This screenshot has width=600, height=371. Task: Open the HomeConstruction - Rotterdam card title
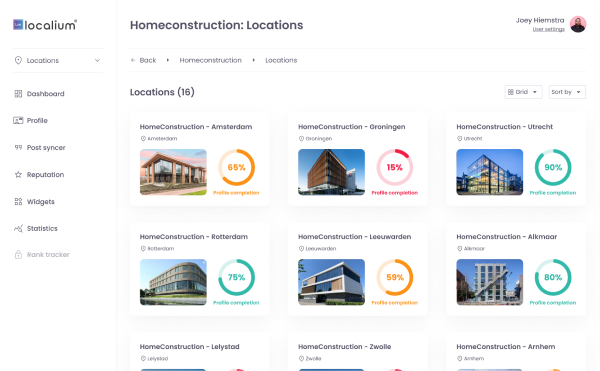pos(194,237)
